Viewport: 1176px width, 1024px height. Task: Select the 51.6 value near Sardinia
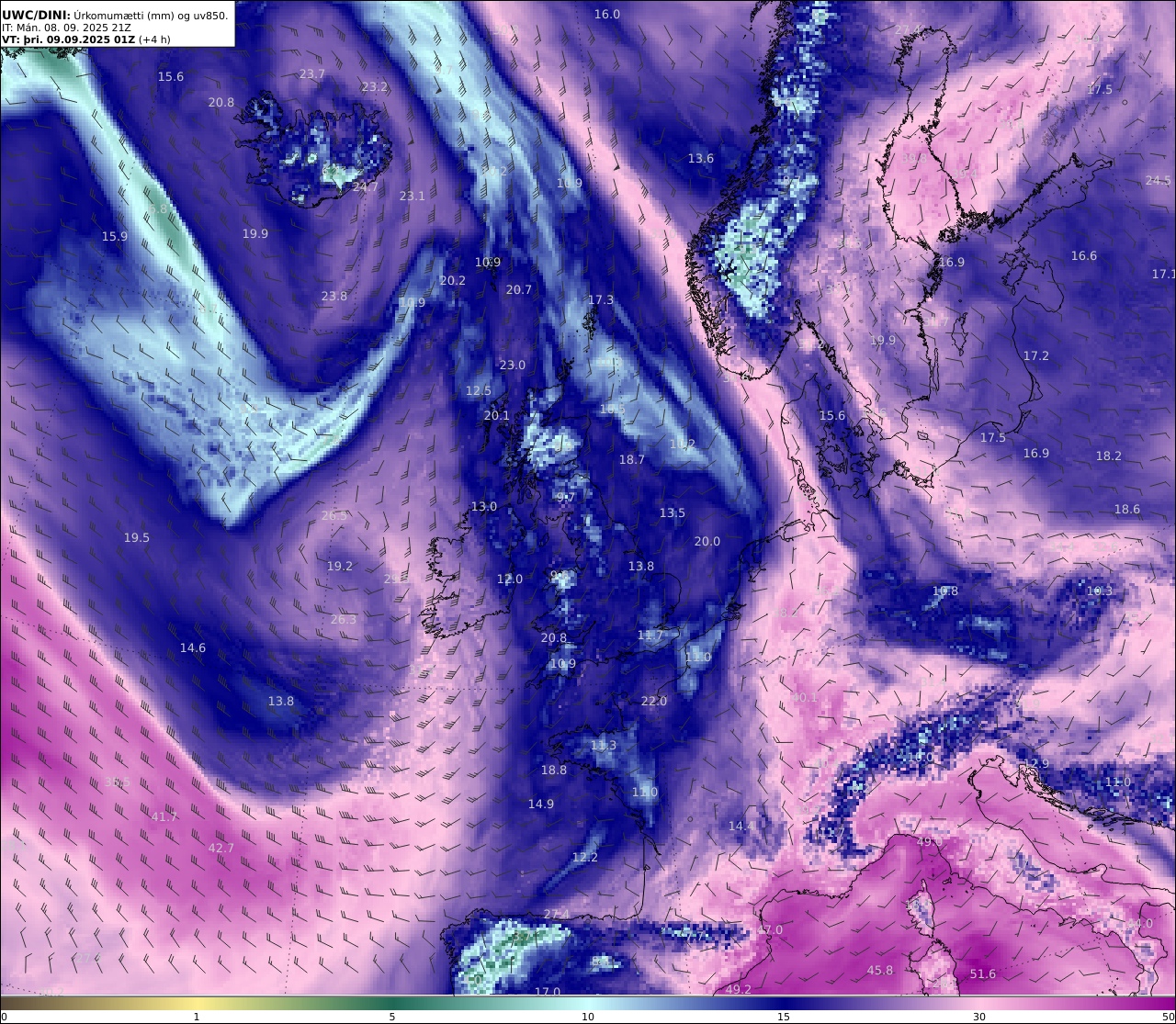[x=983, y=973]
